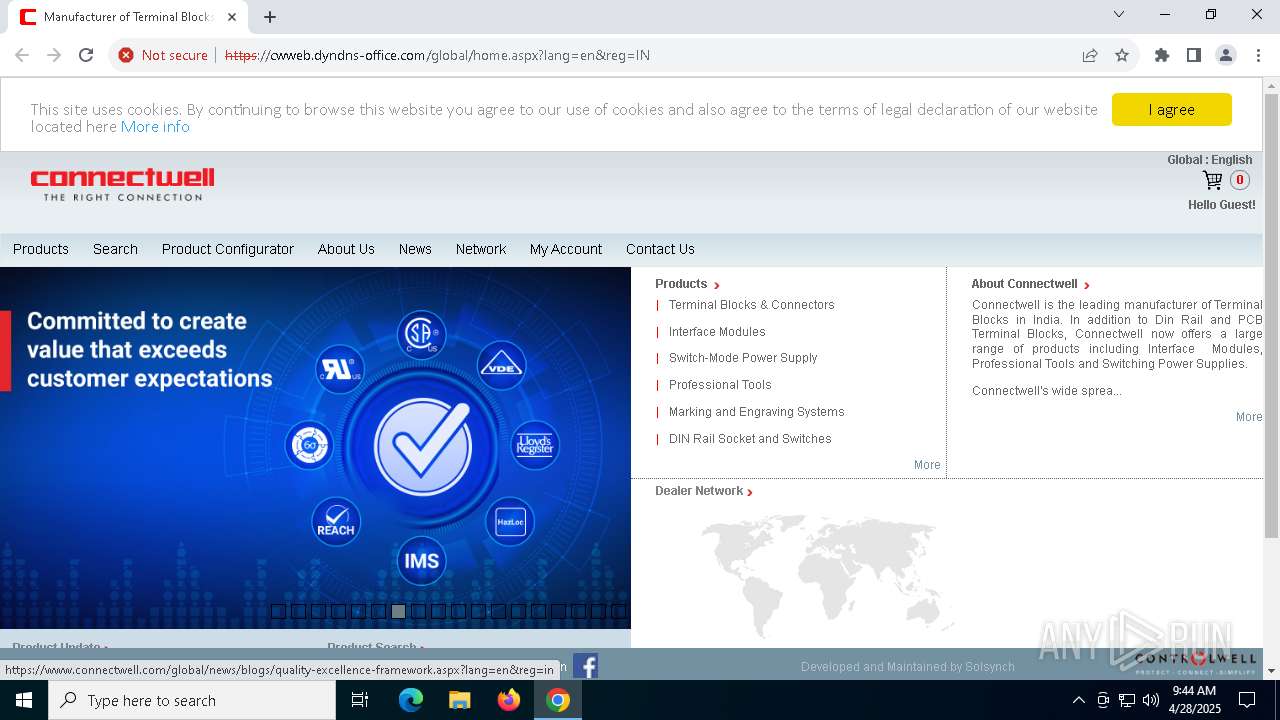Launch Firefox from taskbar
The height and width of the screenshot is (720, 1280).
pyautogui.click(x=509, y=700)
